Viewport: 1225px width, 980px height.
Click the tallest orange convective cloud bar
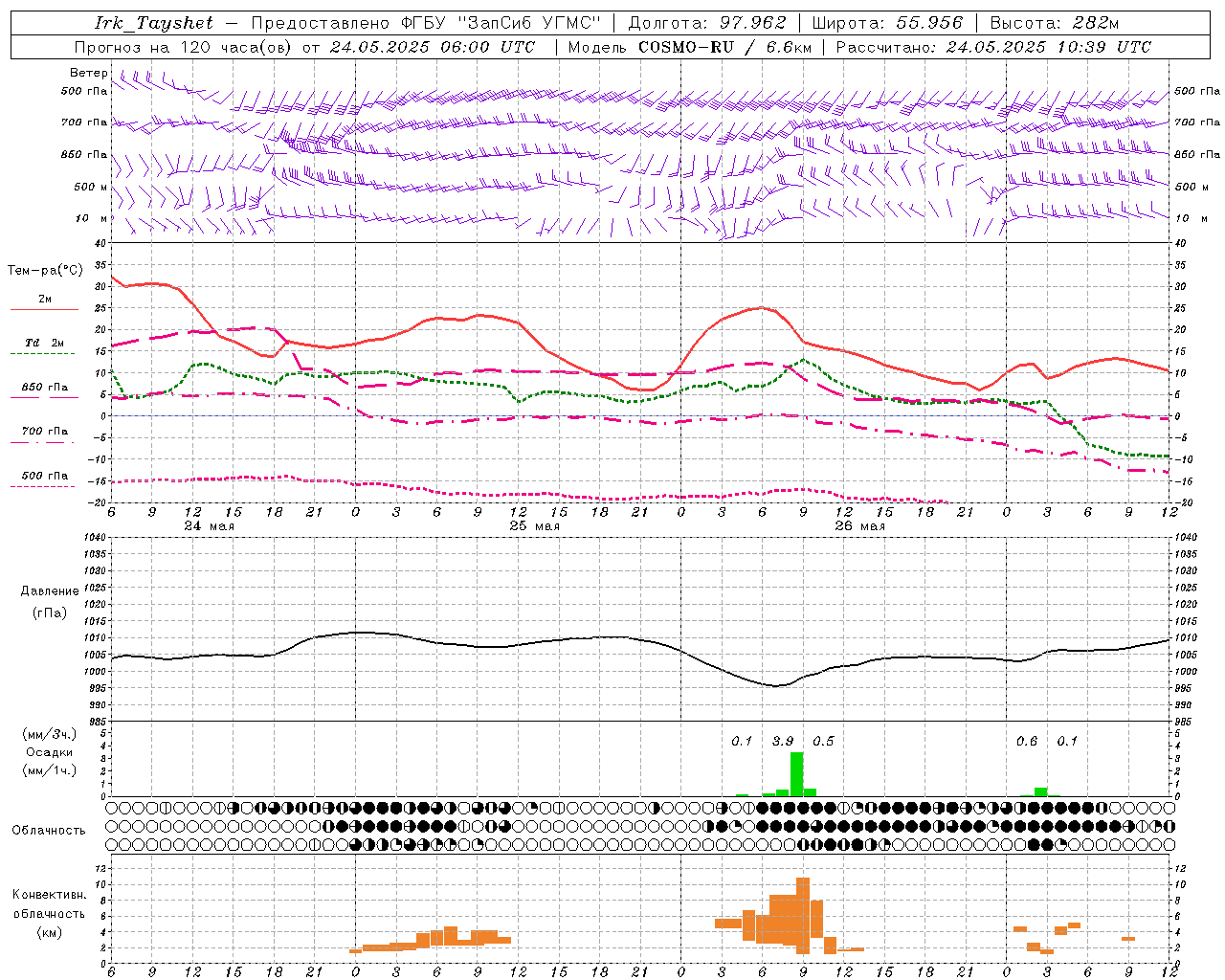pyautogui.click(x=803, y=916)
